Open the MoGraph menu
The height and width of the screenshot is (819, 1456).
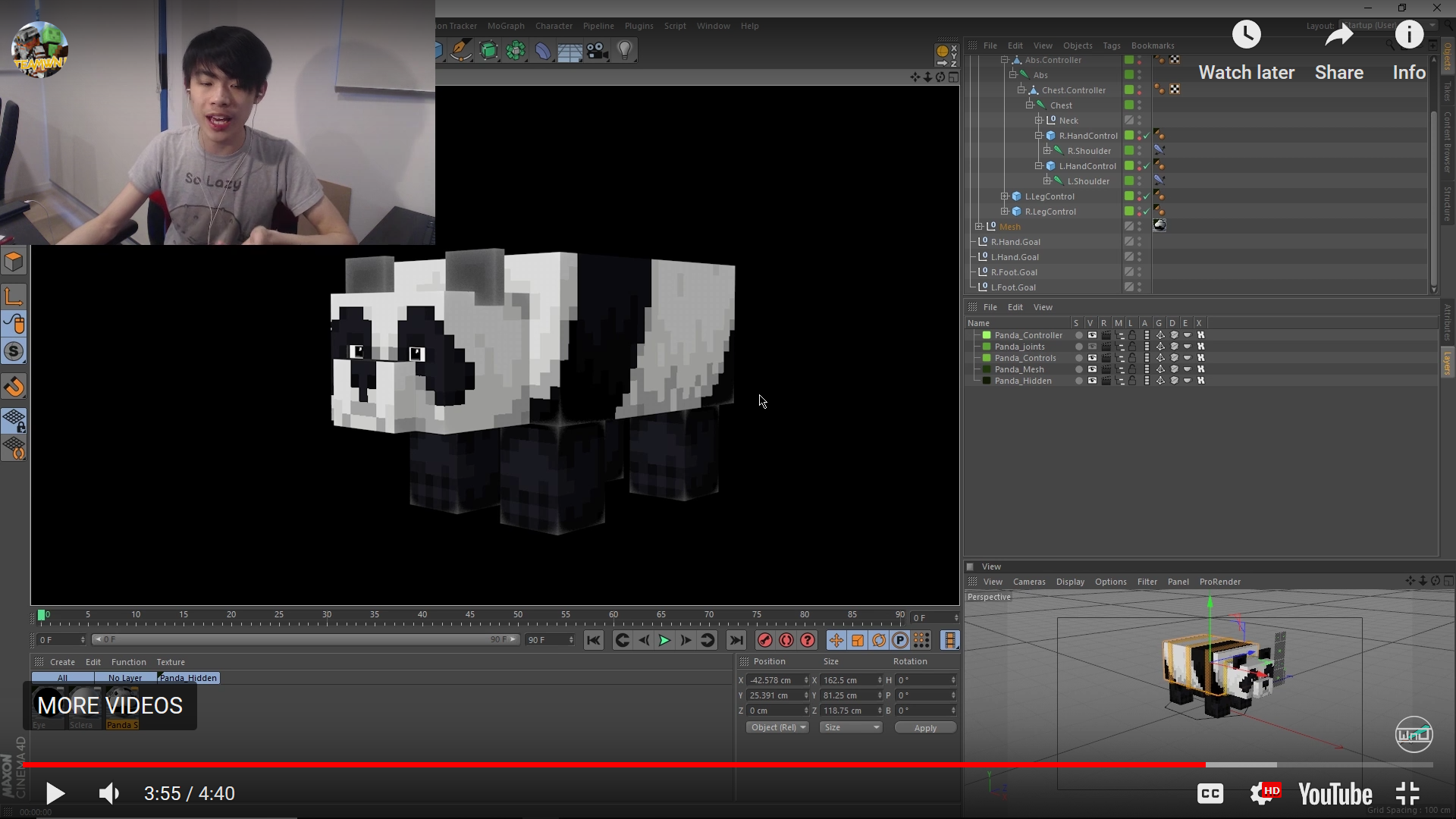[x=506, y=26]
